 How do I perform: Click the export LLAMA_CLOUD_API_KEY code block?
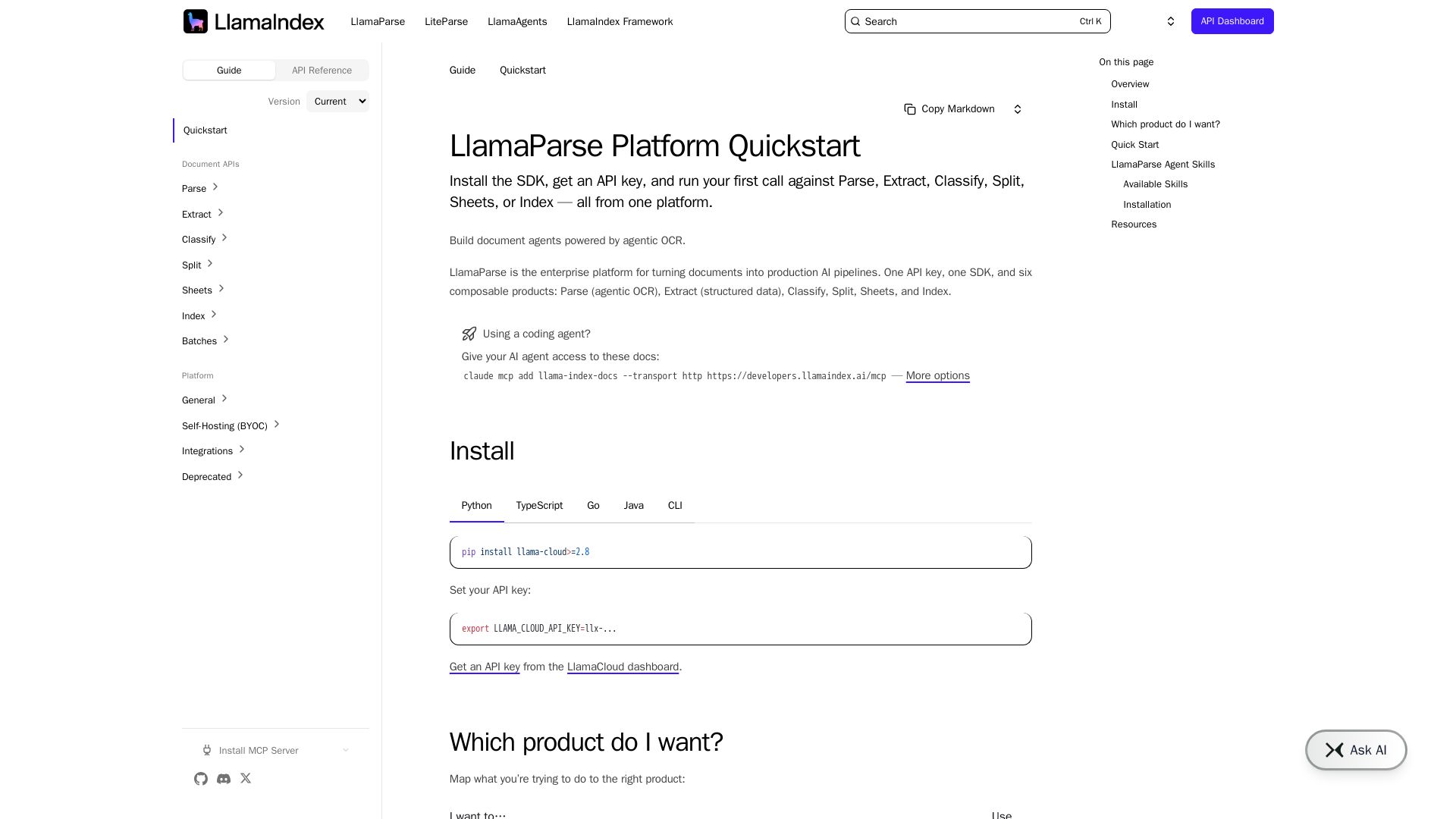pos(740,629)
